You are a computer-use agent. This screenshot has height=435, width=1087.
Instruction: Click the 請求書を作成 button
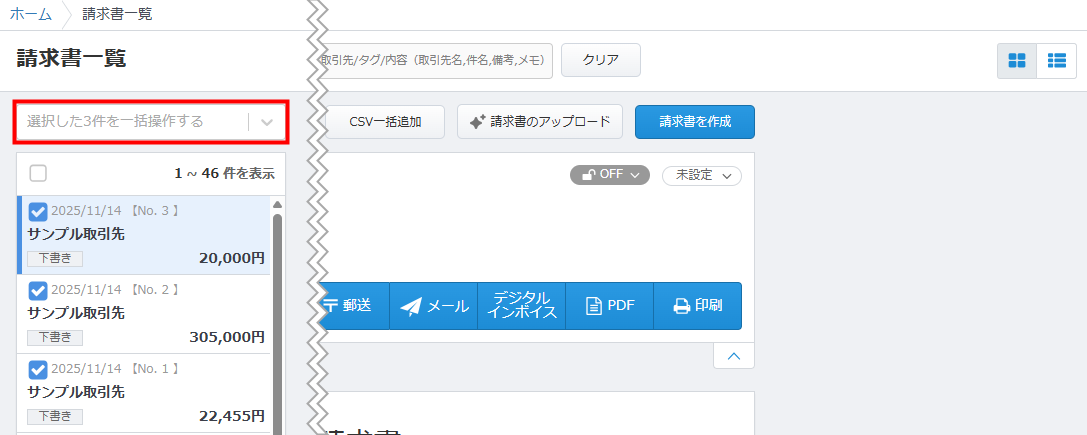click(x=694, y=122)
